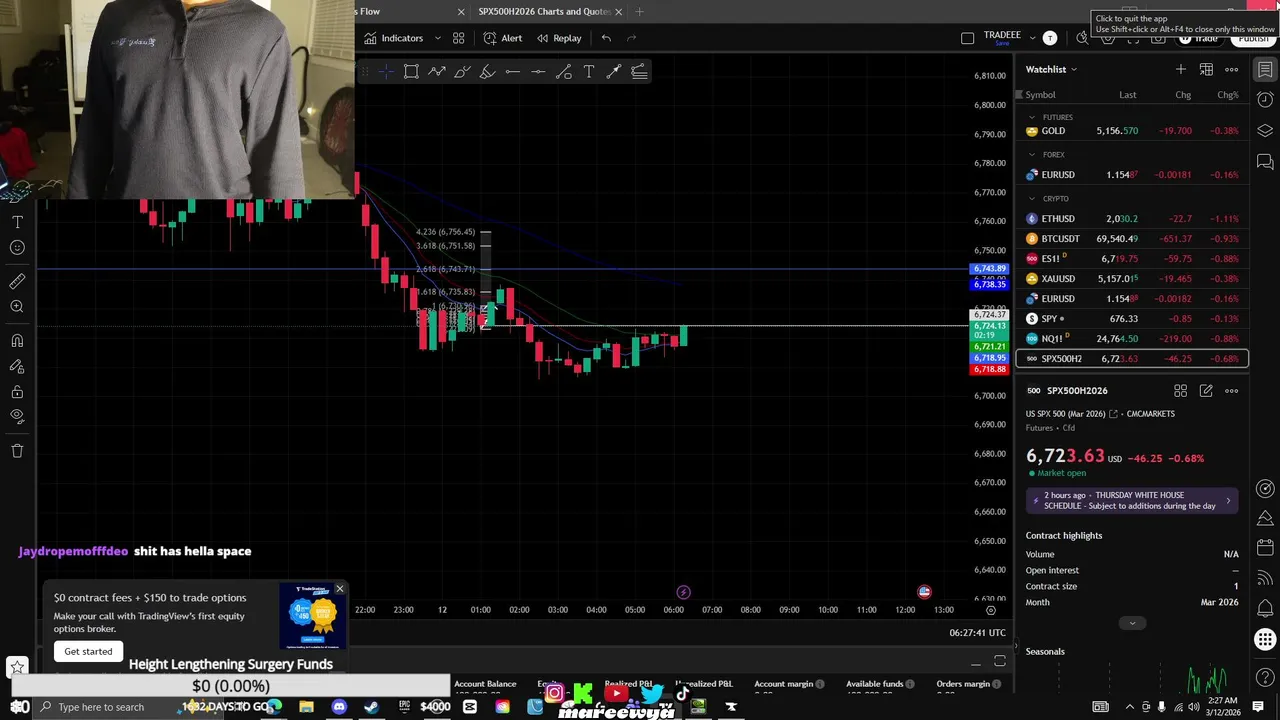Collapse the FUTURES watchlist section
The height and width of the screenshot is (720, 1280).
click(1032, 117)
